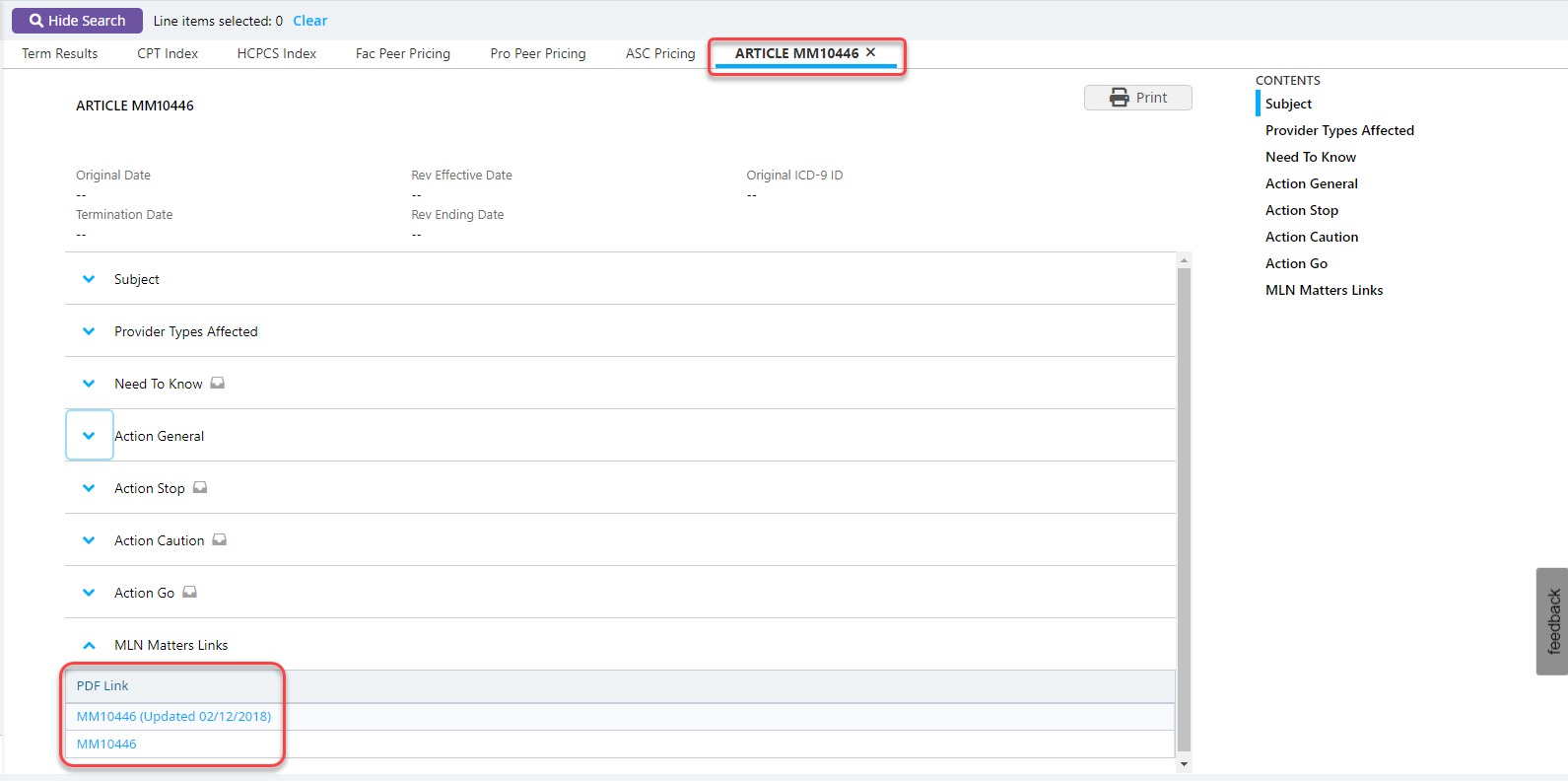Open the HCPCS Index tab
The image size is (1568, 781).
276,54
